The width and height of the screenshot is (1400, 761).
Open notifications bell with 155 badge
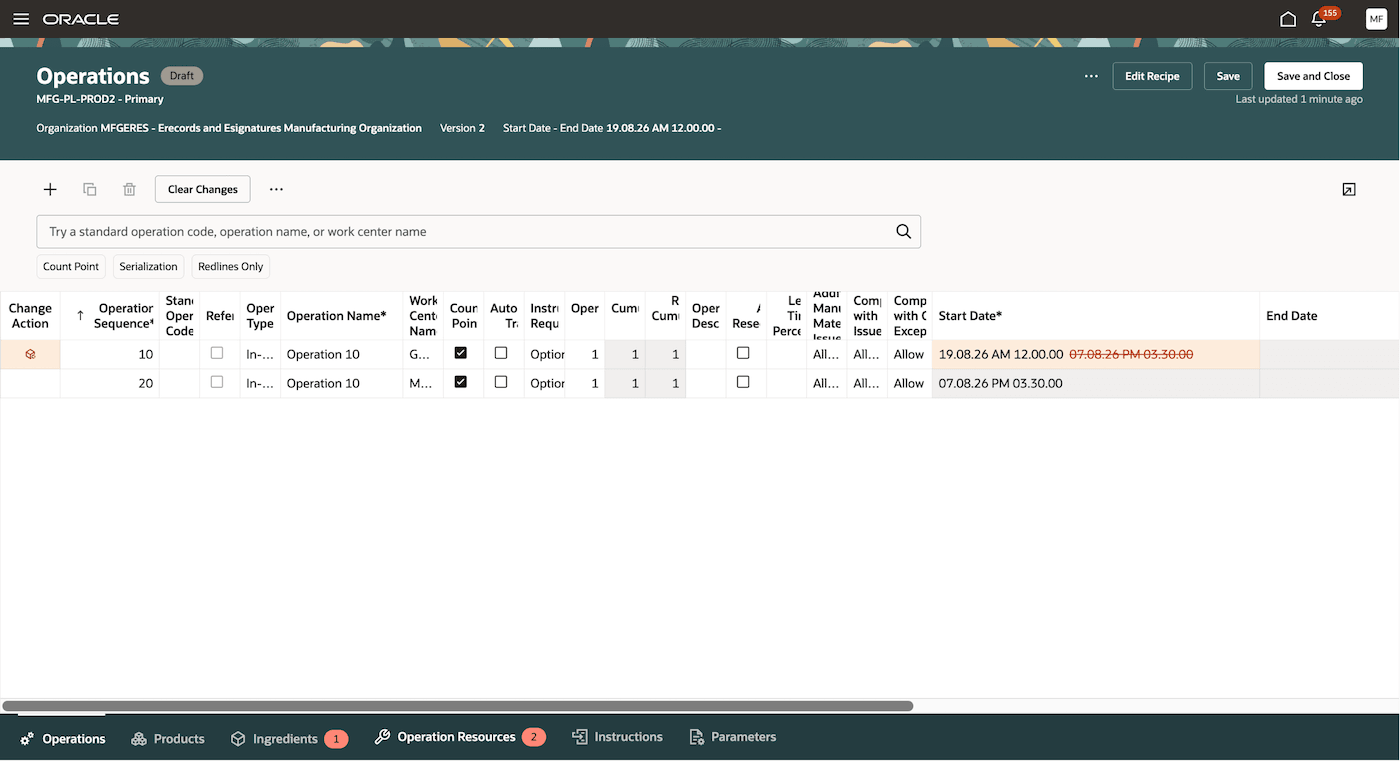click(1319, 19)
